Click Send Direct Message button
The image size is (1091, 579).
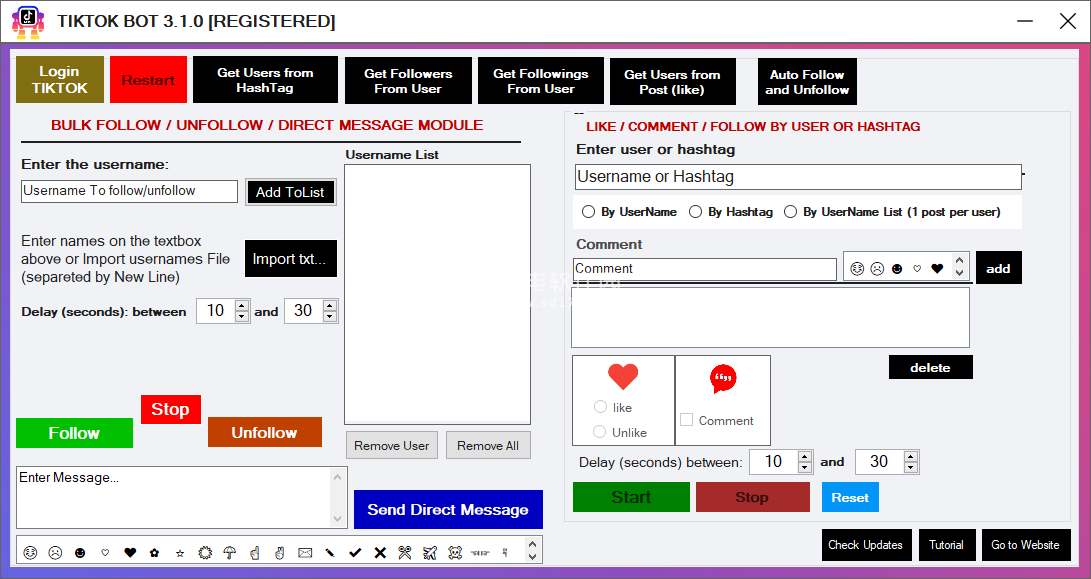[x=448, y=509]
